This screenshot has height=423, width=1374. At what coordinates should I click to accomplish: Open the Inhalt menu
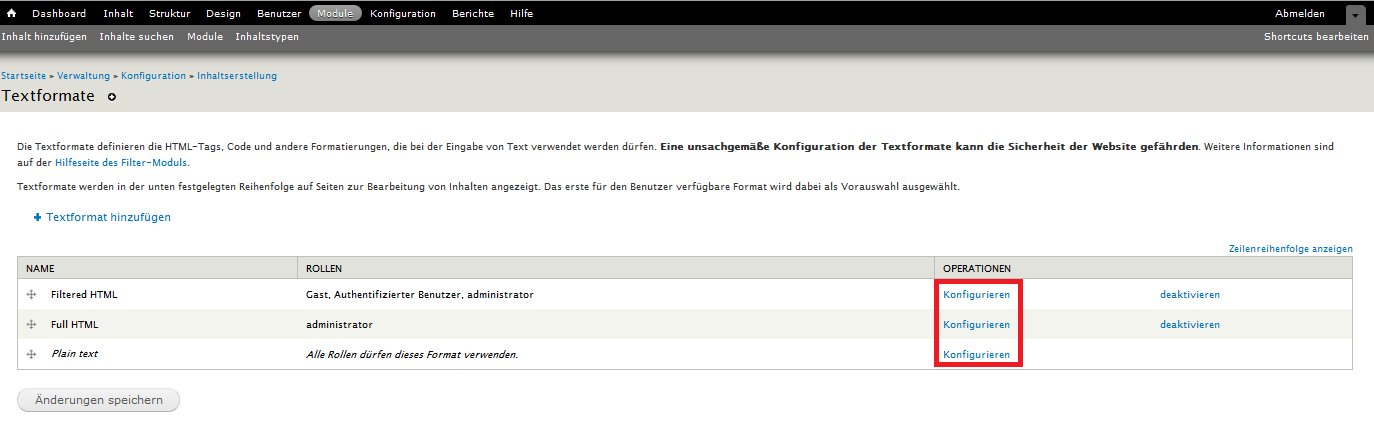(x=118, y=14)
